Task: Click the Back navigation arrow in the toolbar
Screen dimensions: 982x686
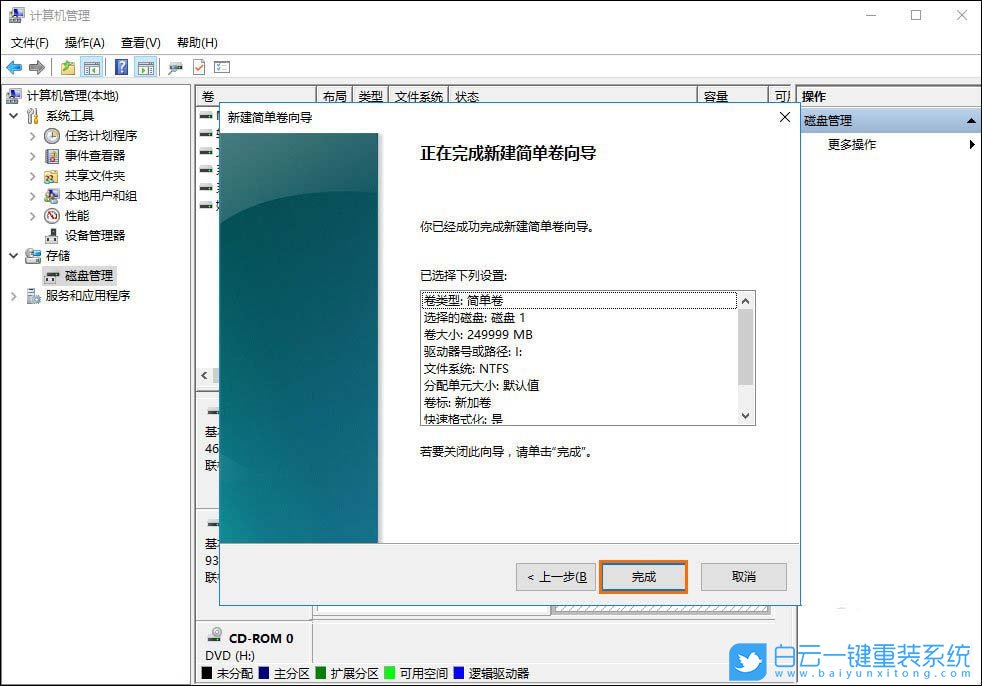Action: point(14,67)
